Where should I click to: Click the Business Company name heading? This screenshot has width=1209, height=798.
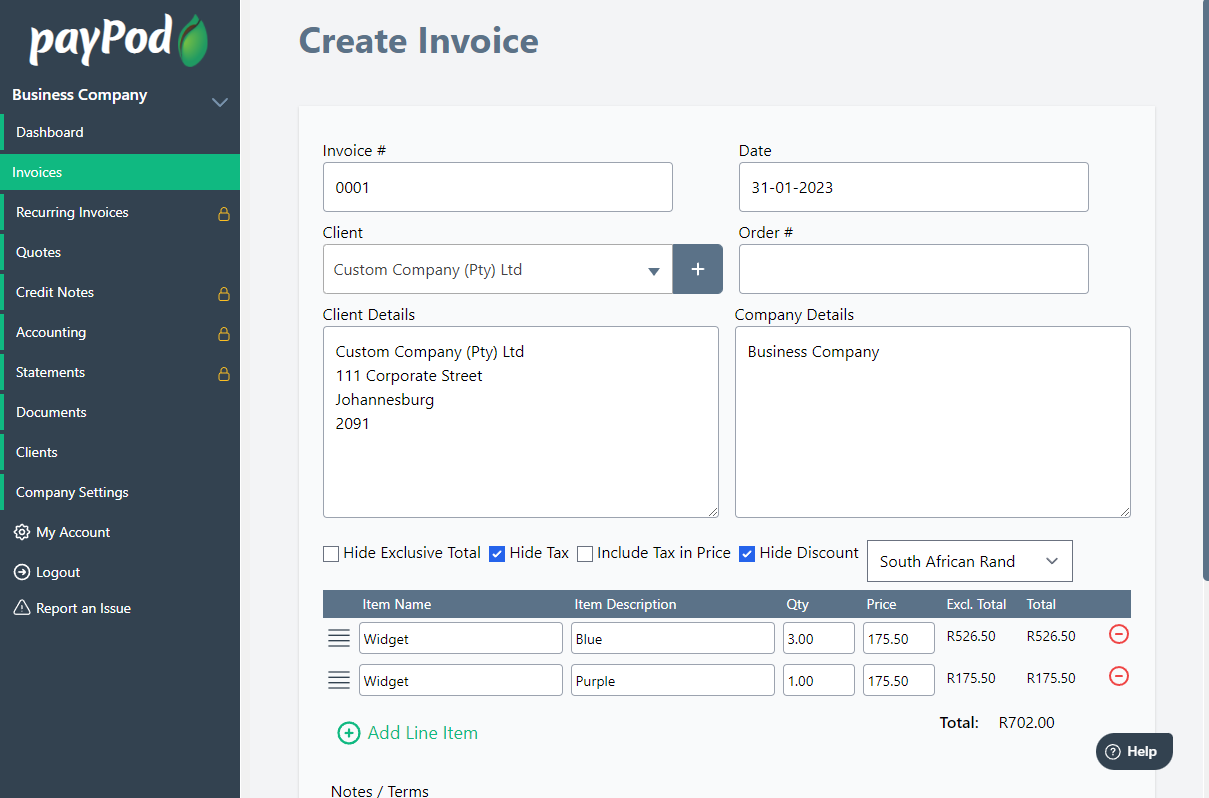coord(80,95)
